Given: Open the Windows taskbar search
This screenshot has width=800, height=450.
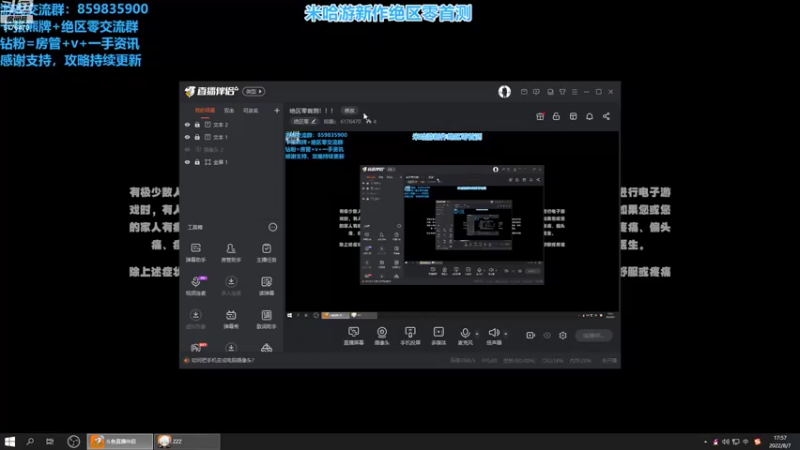Looking at the screenshot, I should click(x=30, y=441).
